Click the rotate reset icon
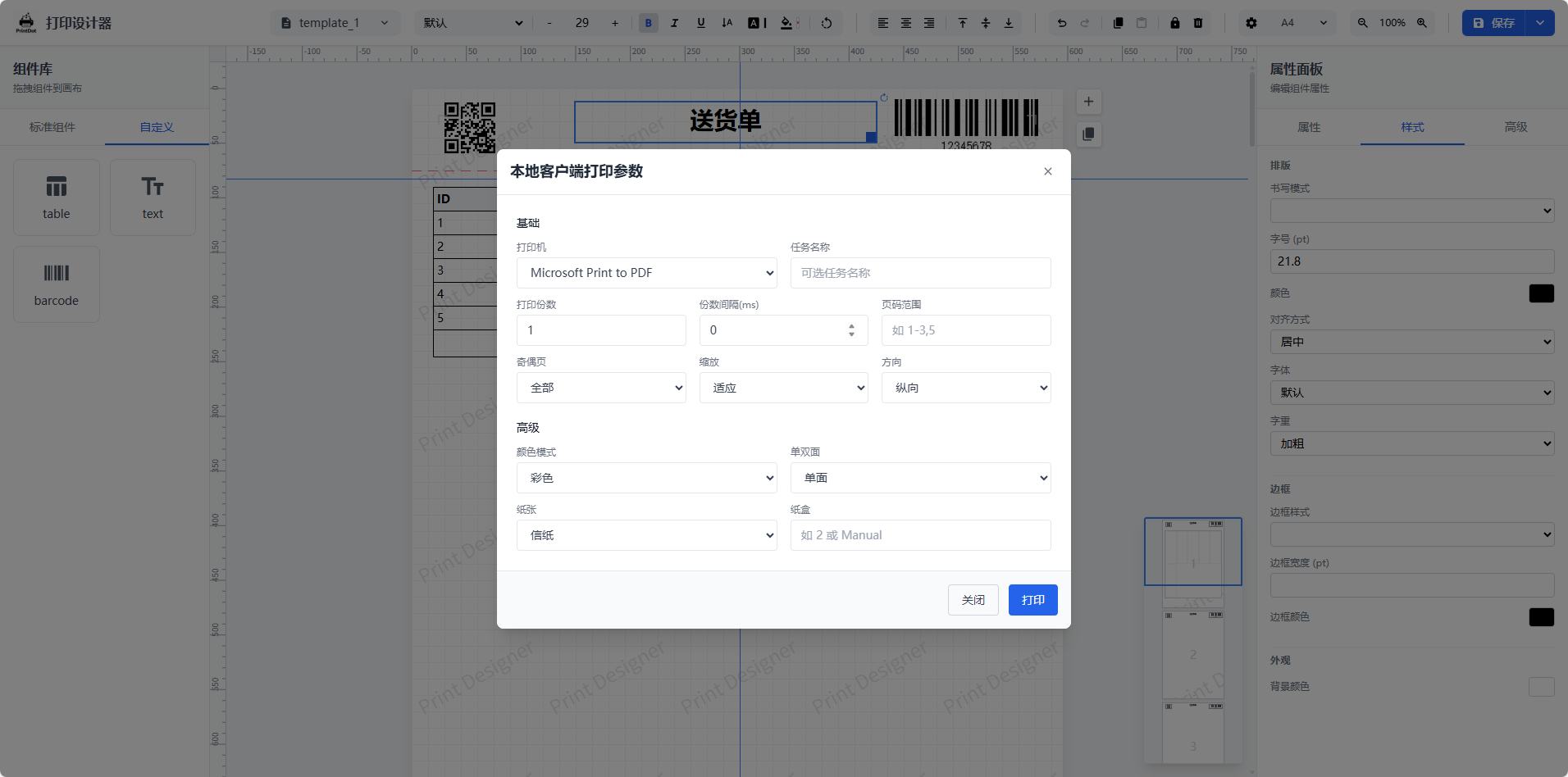 click(827, 23)
